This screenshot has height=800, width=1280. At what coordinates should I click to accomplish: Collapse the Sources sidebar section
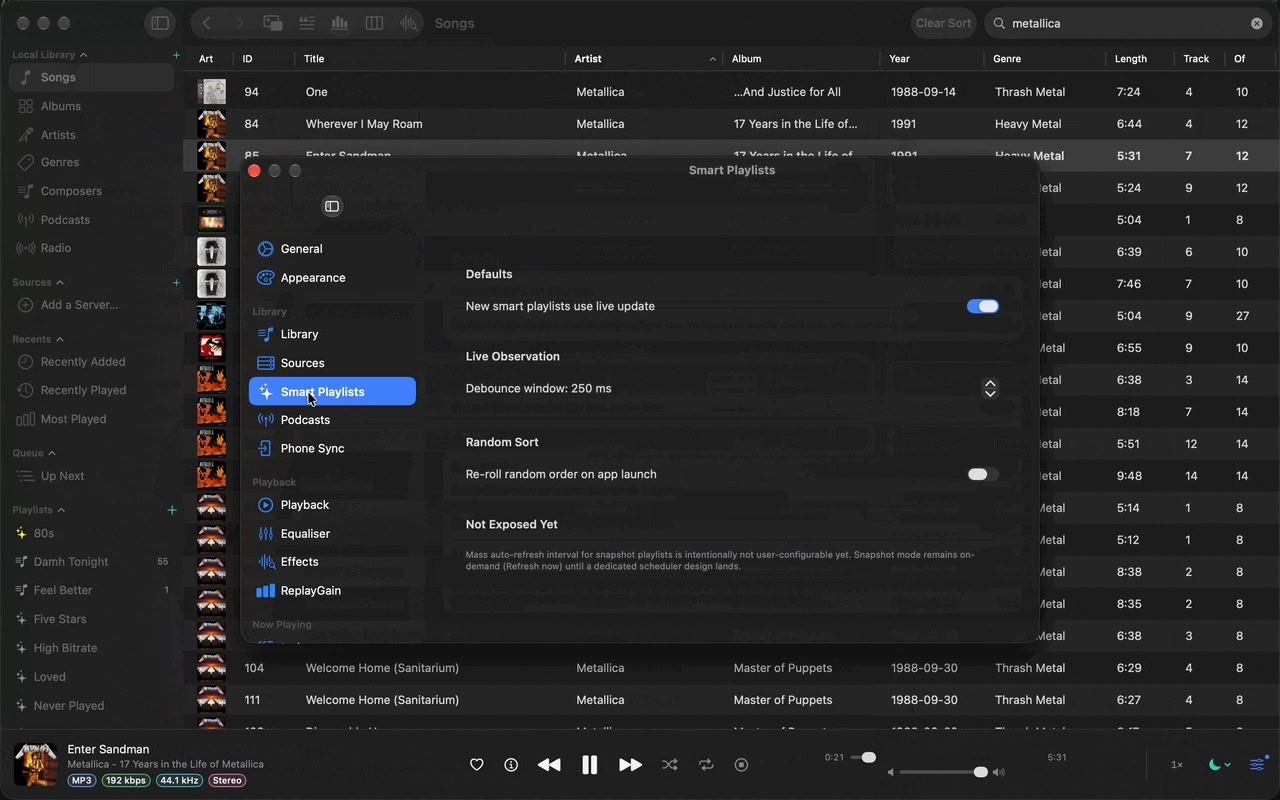[60, 283]
